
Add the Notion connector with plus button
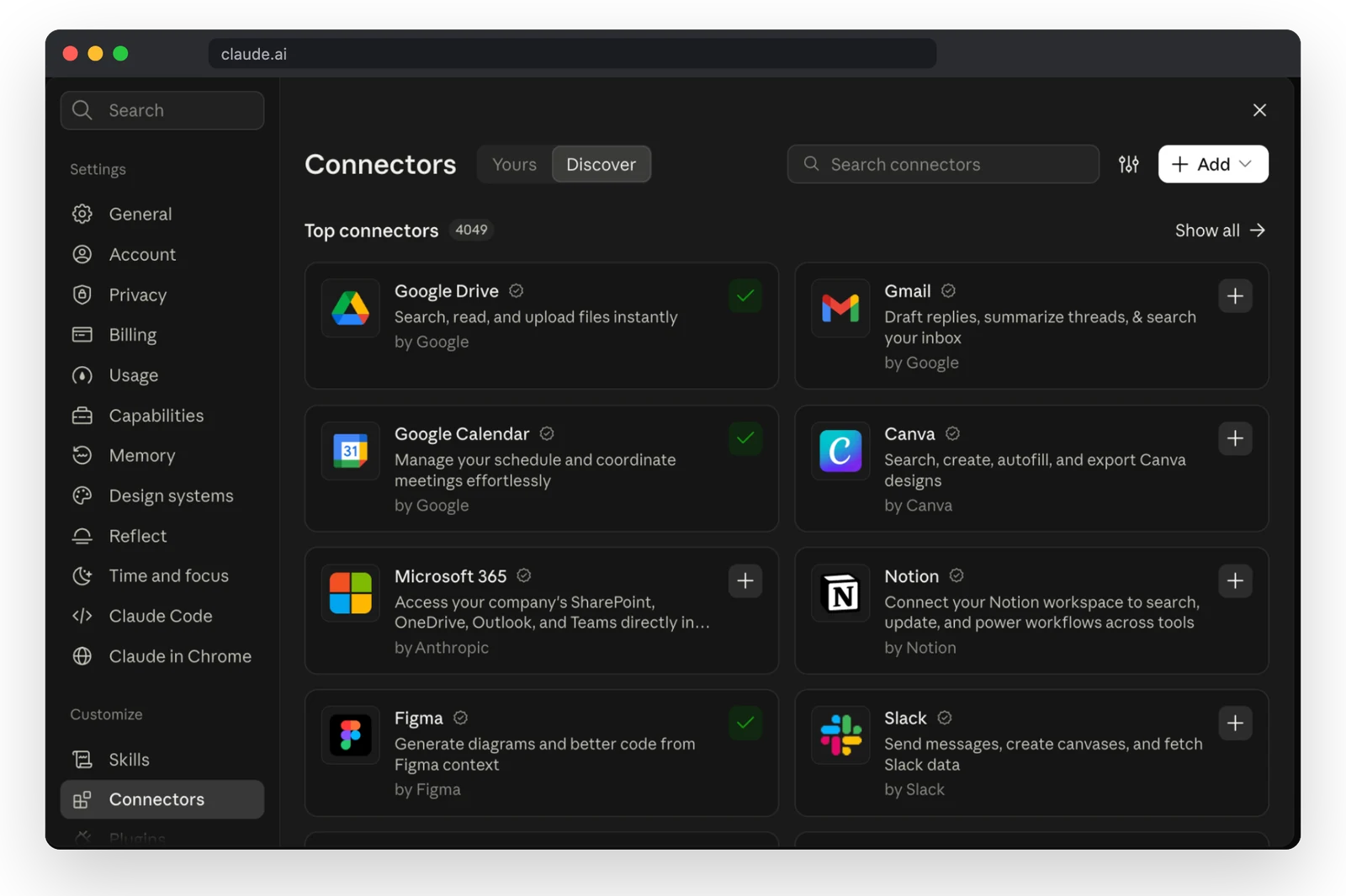[1235, 581]
